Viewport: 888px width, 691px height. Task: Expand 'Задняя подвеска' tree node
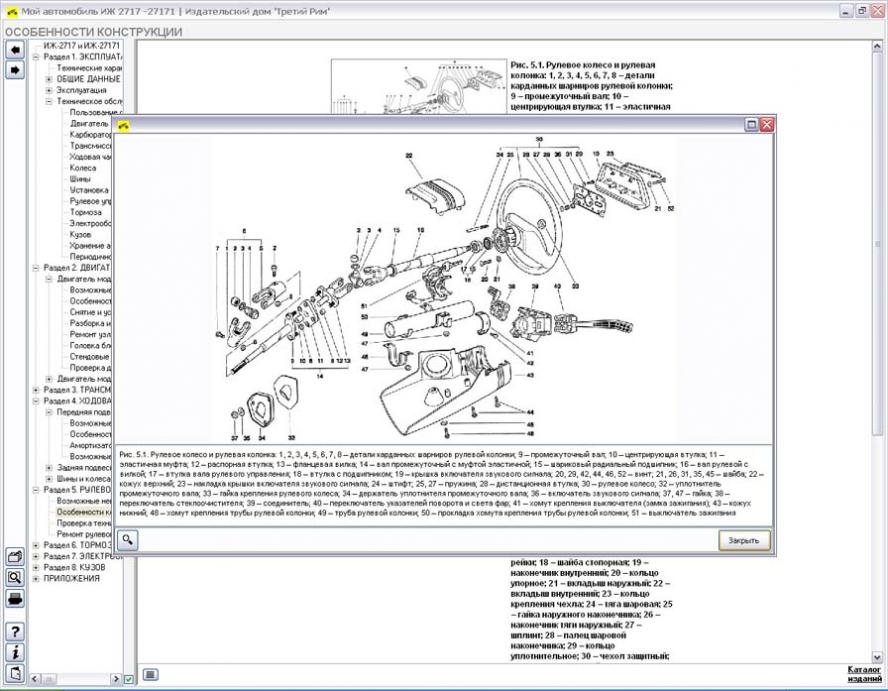(x=49, y=468)
